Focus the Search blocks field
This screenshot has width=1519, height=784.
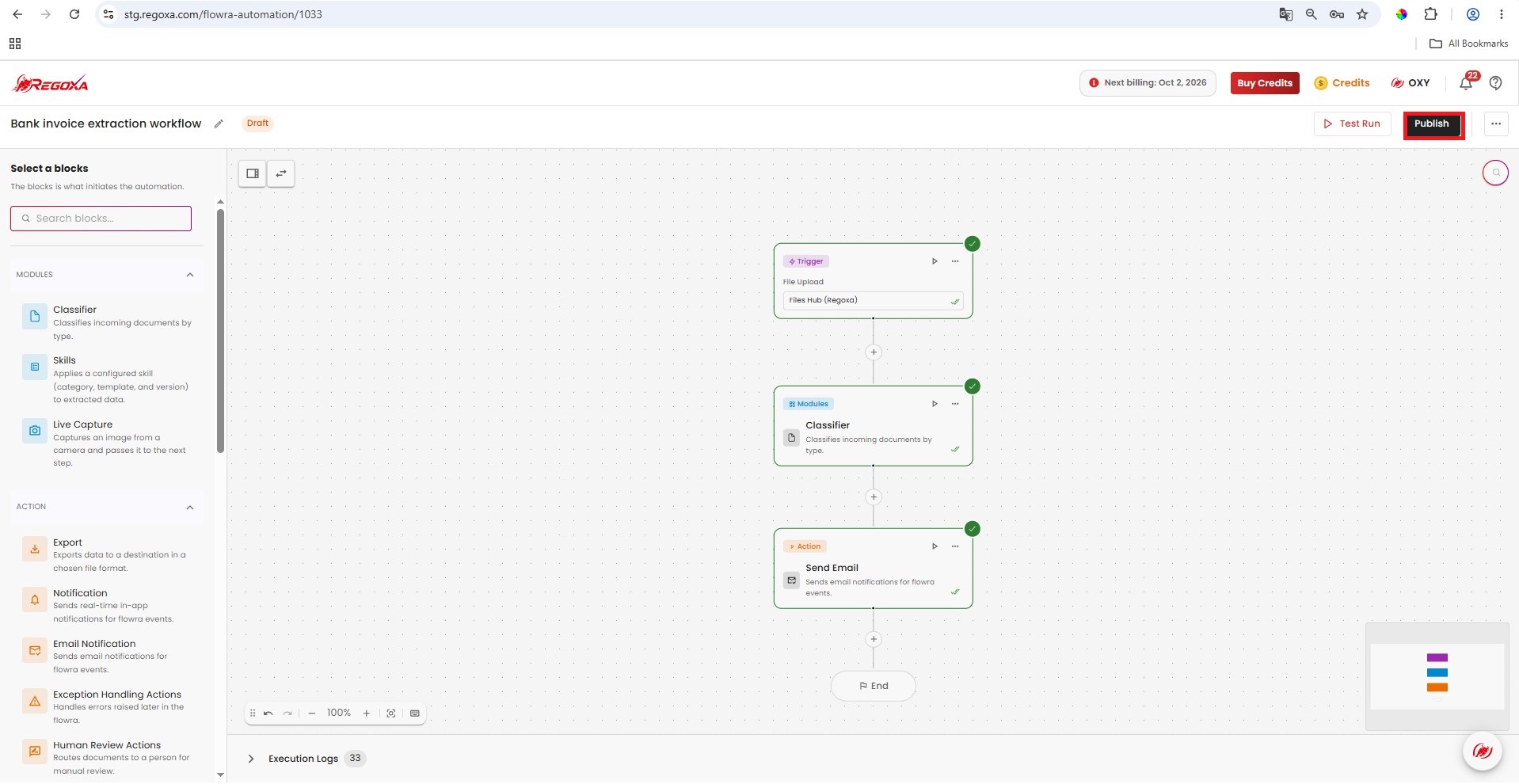pos(101,219)
